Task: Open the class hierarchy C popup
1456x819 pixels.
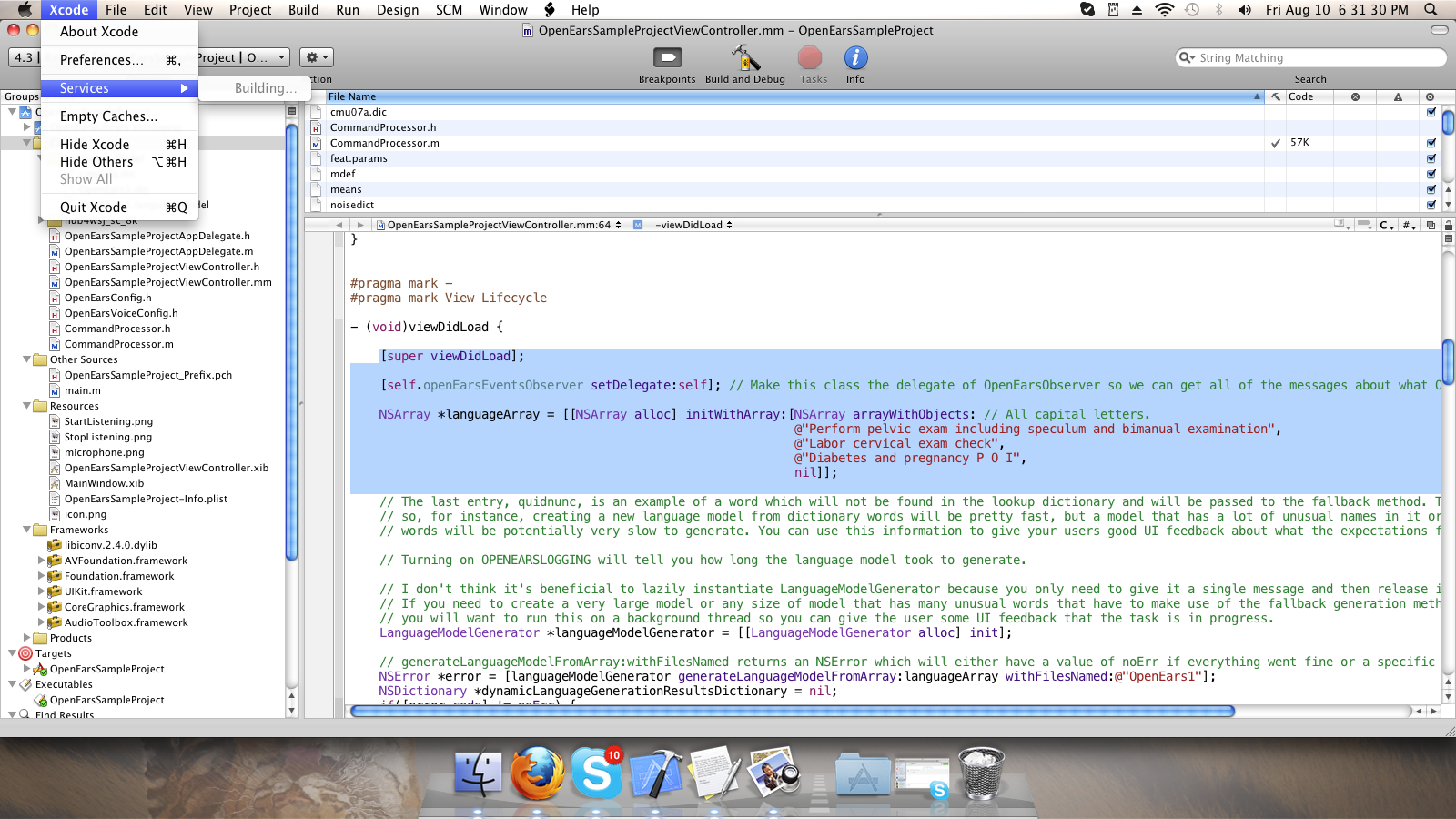Action: [1387, 225]
